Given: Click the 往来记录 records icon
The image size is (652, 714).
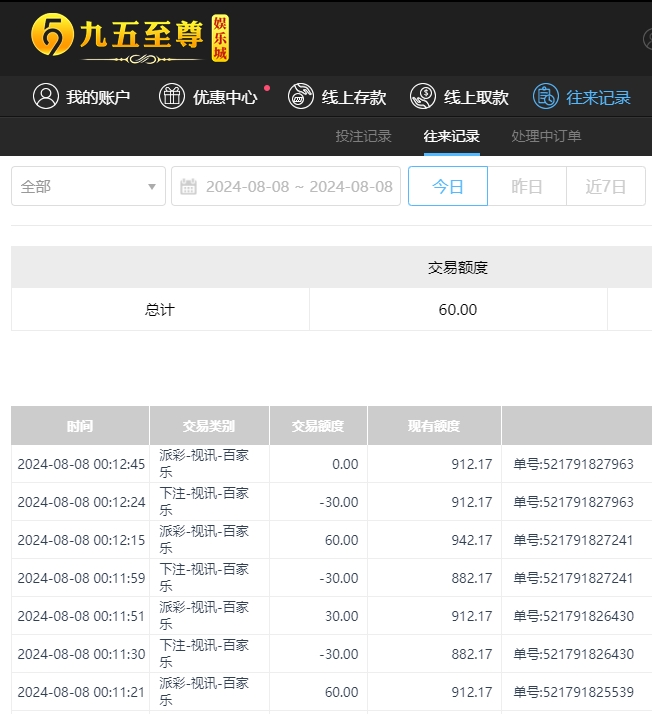Looking at the screenshot, I should [545, 97].
